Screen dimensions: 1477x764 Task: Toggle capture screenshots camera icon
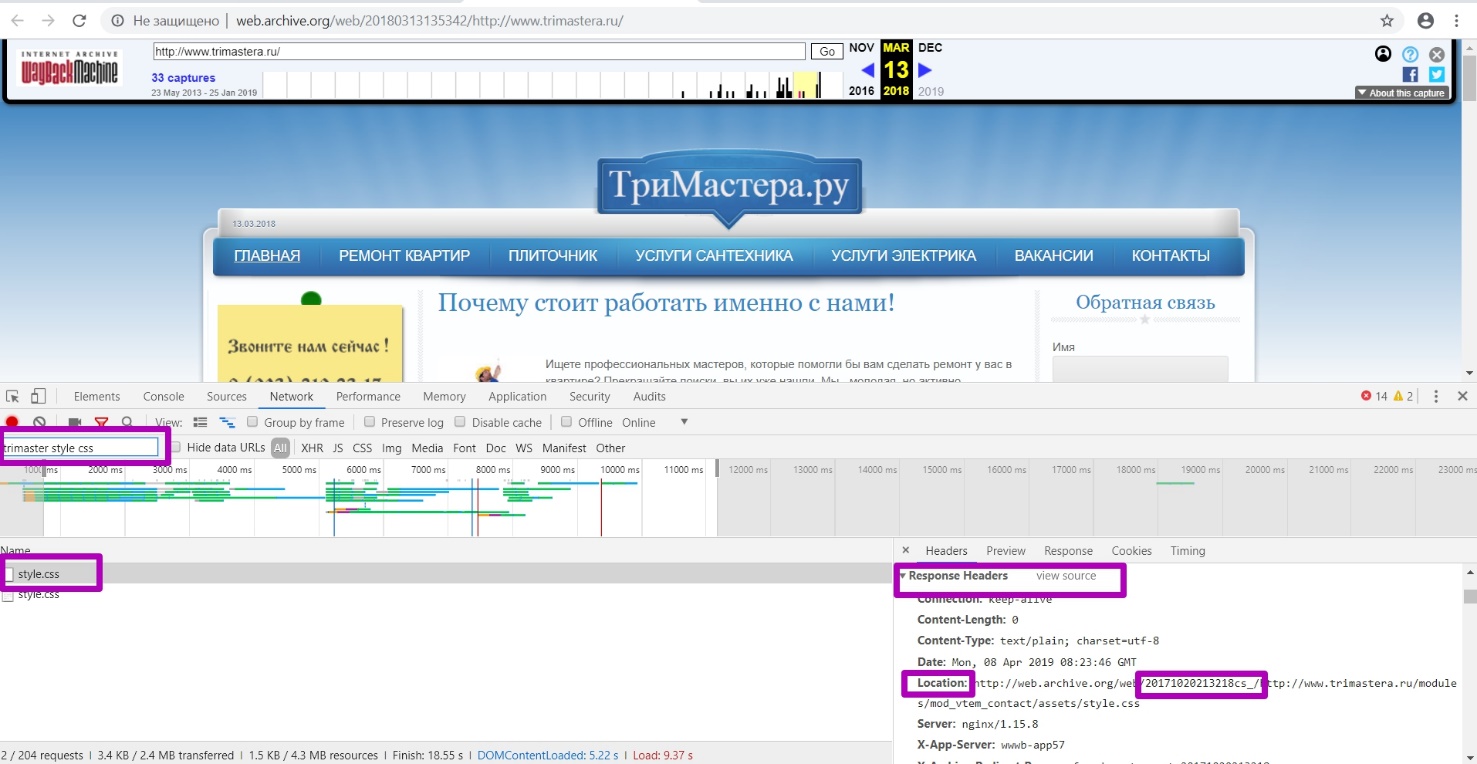pos(75,423)
